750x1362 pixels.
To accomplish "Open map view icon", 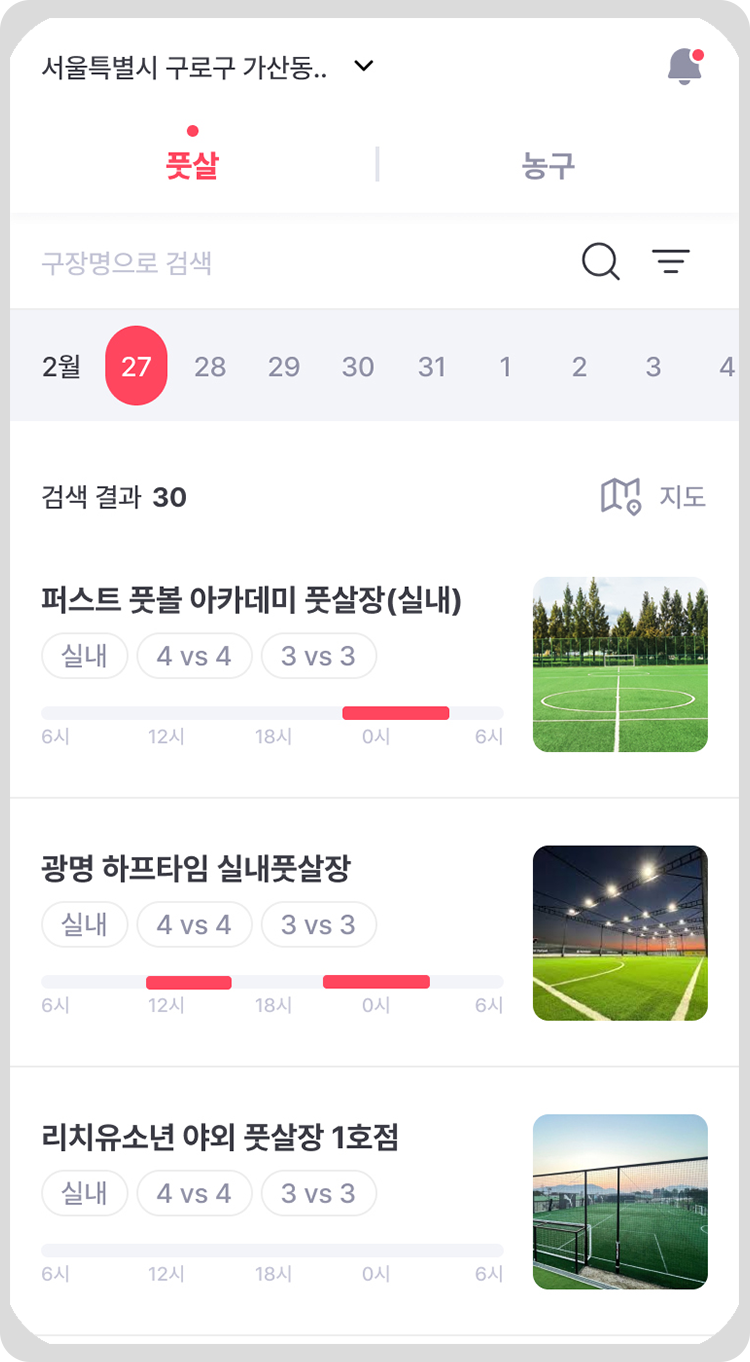I will [620, 496].
